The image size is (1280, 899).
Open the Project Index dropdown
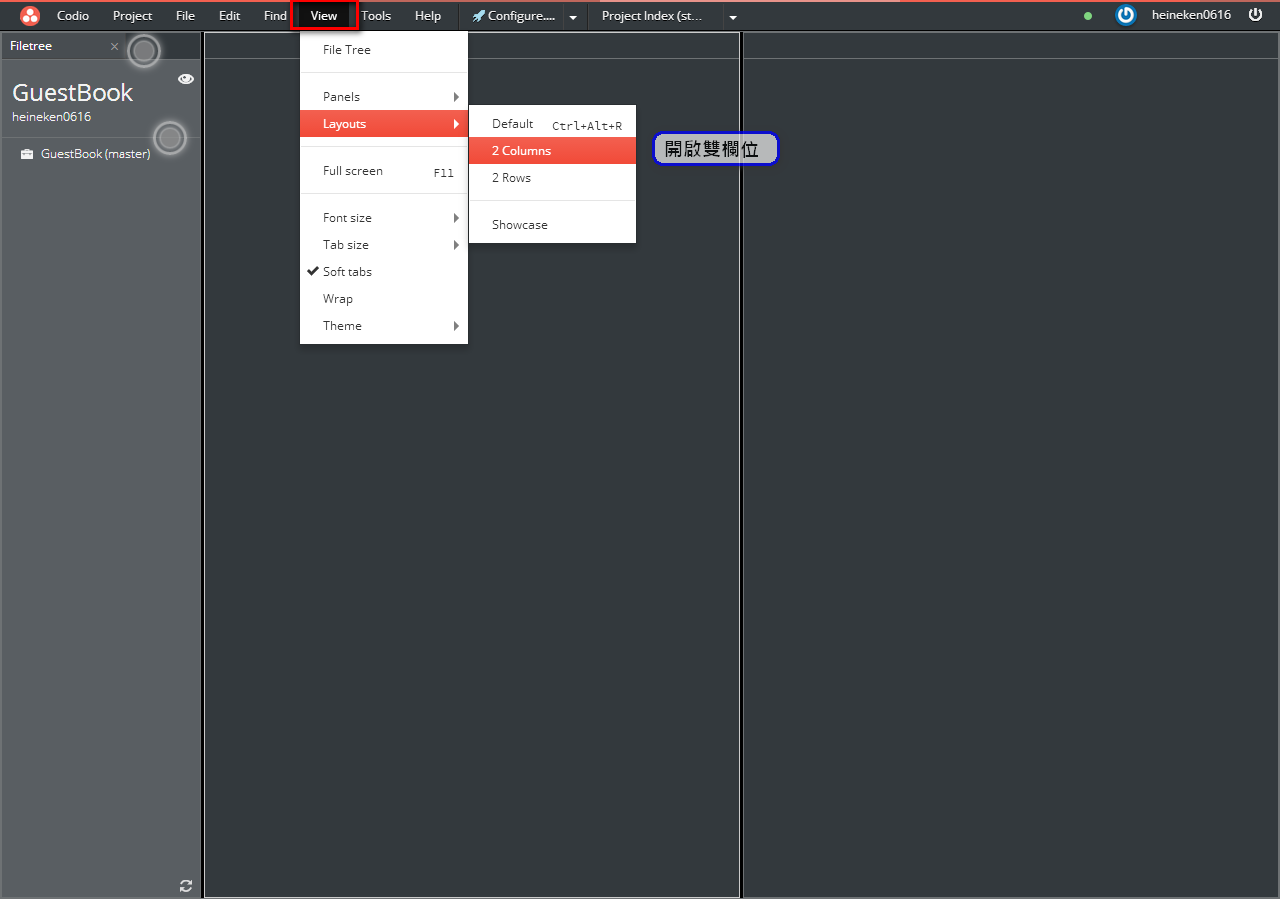733,16
